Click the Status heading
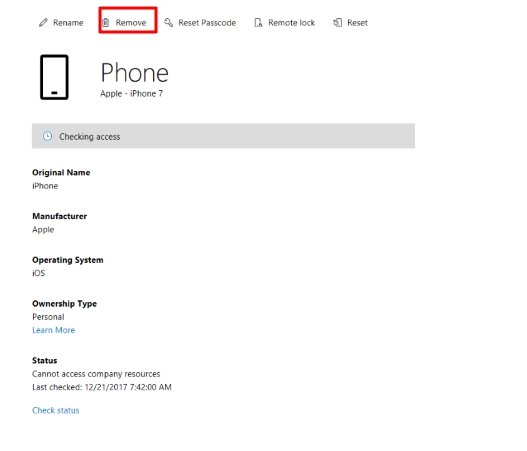This screenshot has width=527, height=451. click(x=45, y=361)
